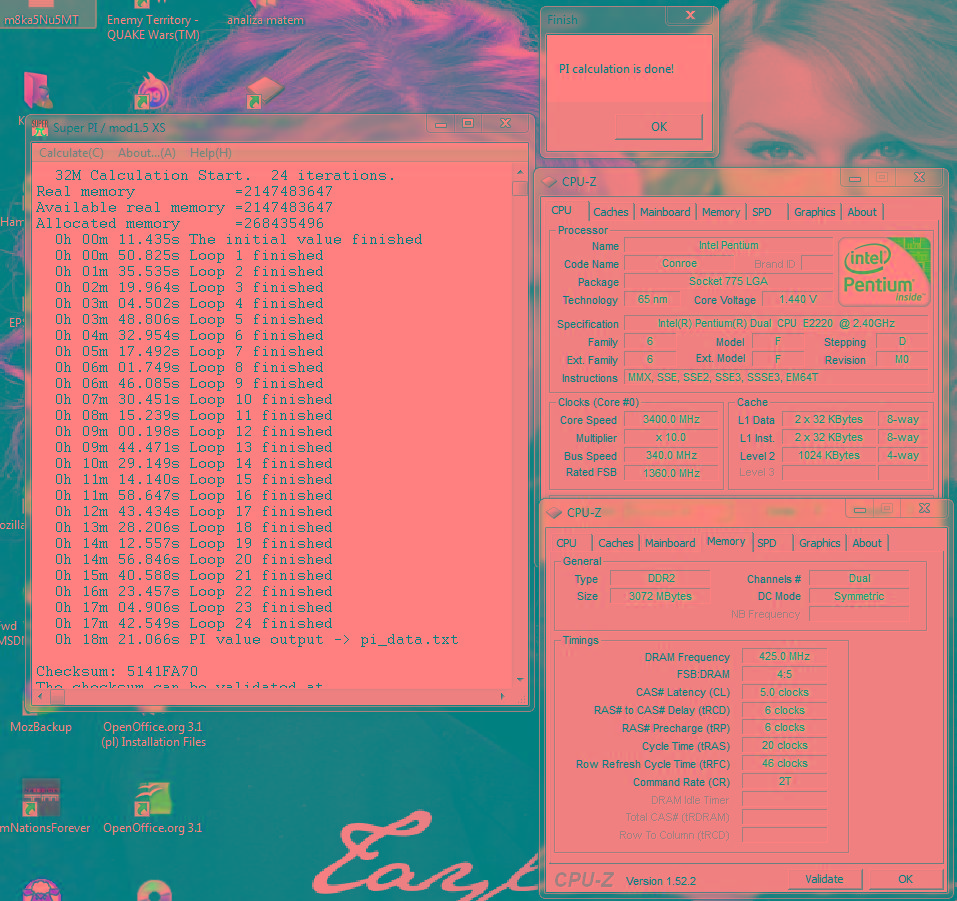
Task: Click Super PI horizontal scrollbar right arrow
Action: point(503,696)
